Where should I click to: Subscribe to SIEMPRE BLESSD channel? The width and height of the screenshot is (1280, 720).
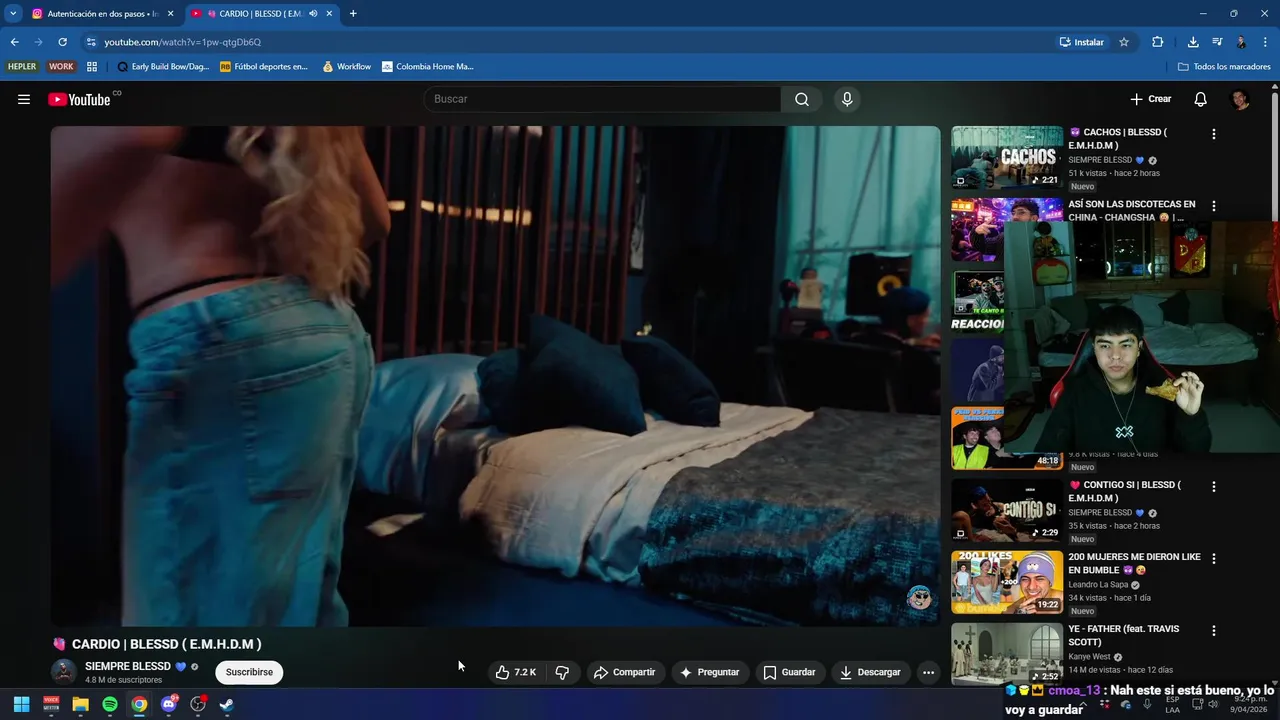click(x=249, y=672)
